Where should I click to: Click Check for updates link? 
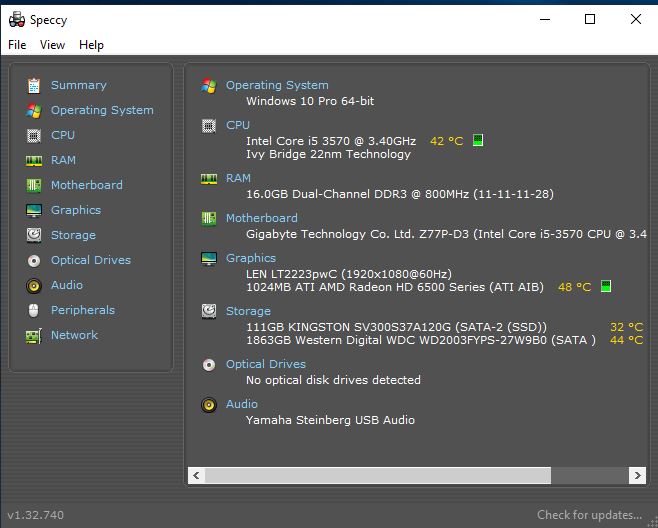[x=589, y=515]
